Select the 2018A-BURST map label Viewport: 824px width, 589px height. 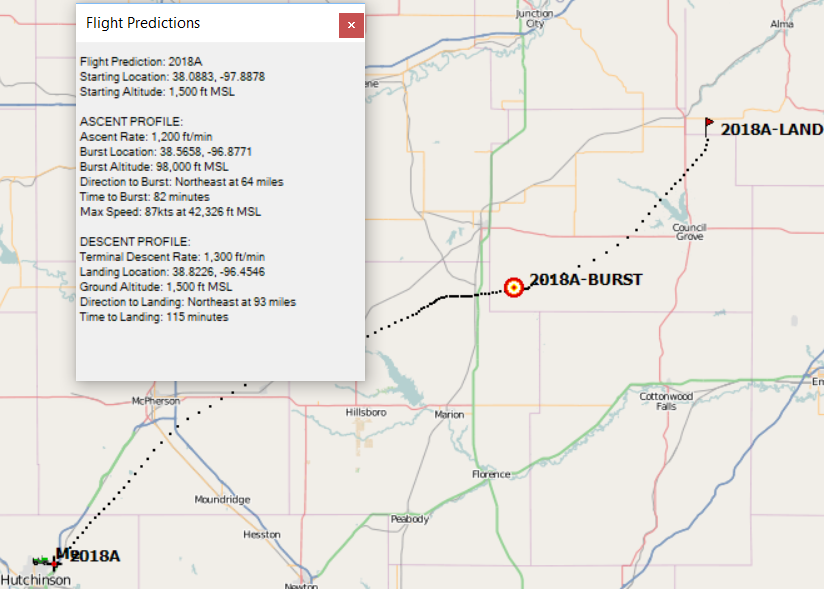pyautogui.click(x=585, y=280)
